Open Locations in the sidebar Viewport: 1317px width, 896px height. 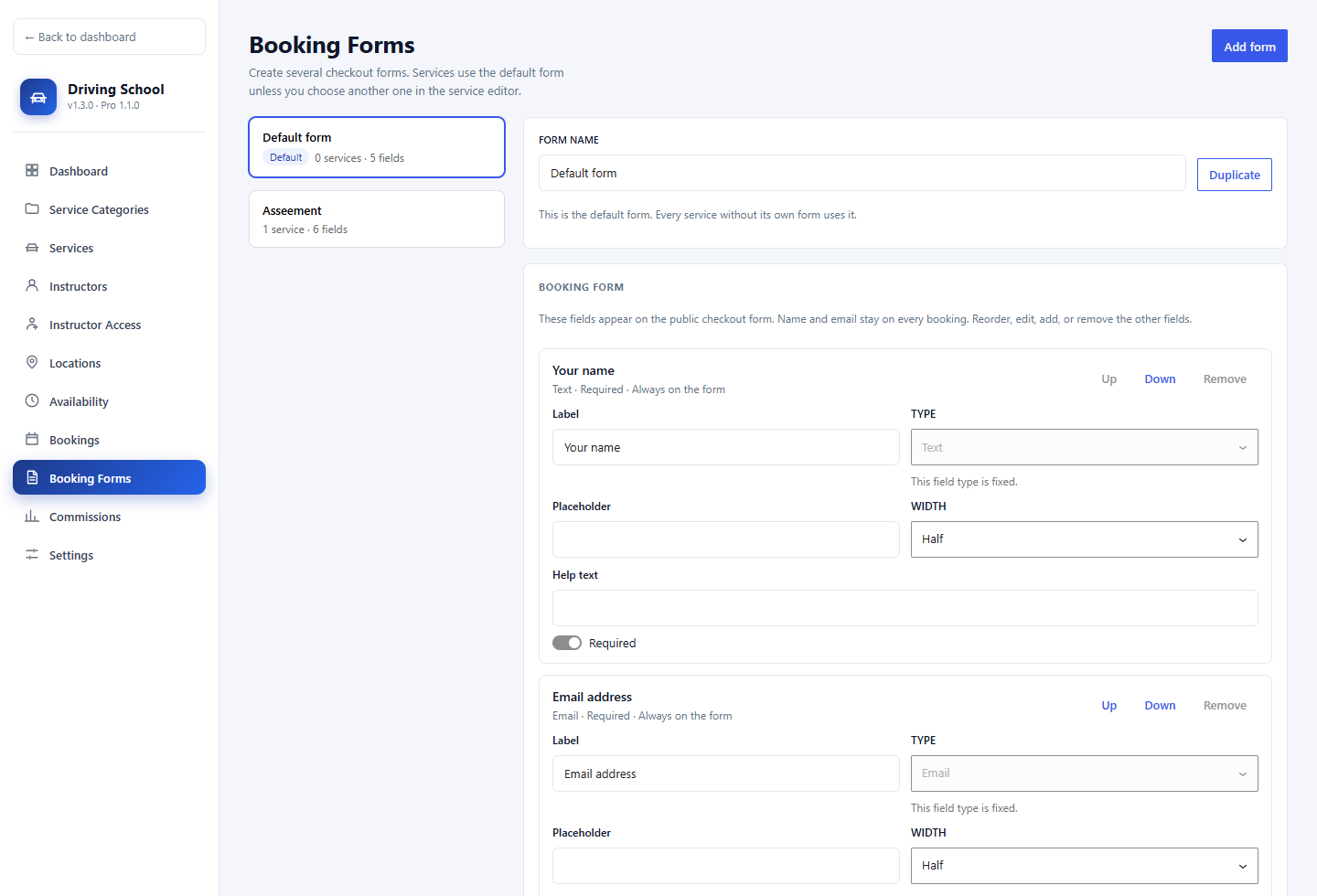pyautogui.click(x=109, y=363)
